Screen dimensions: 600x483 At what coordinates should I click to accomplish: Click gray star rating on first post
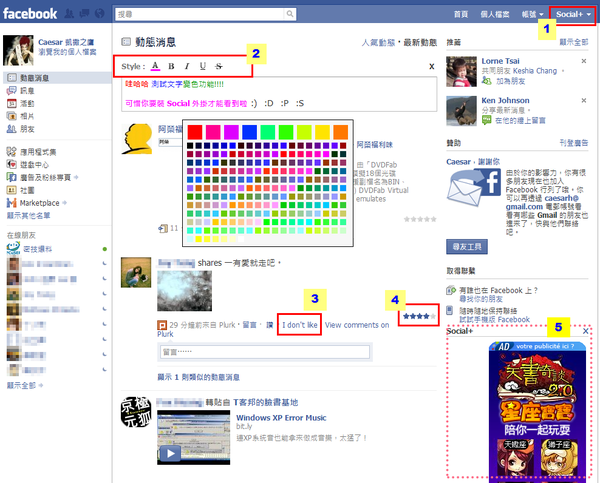420,219
